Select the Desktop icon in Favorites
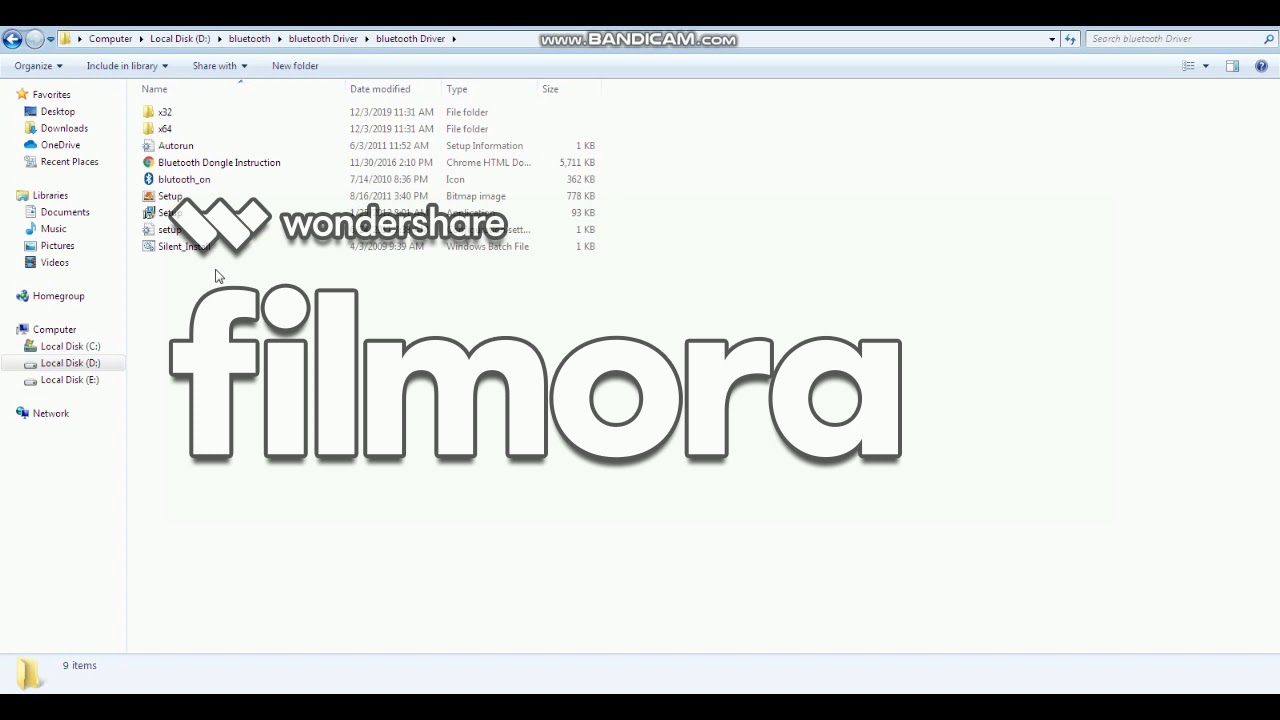Image resolution: width=1280 pixels, height=720 pixels. click(x=30, y=112)
